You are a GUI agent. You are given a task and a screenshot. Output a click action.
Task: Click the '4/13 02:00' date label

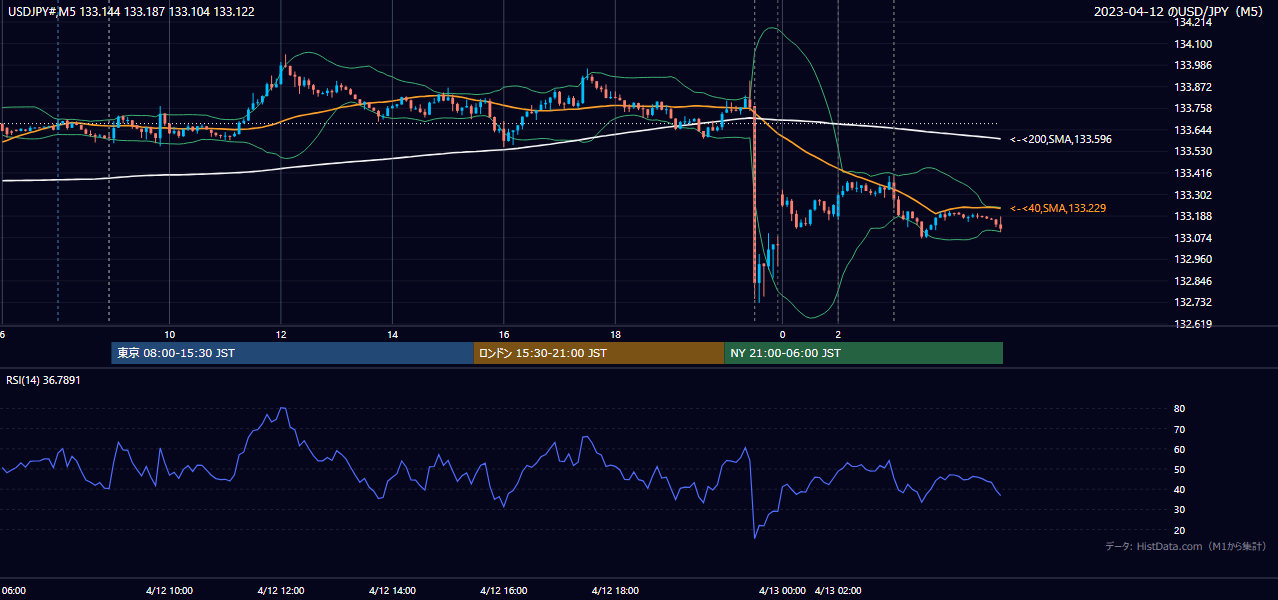[838, 591]
